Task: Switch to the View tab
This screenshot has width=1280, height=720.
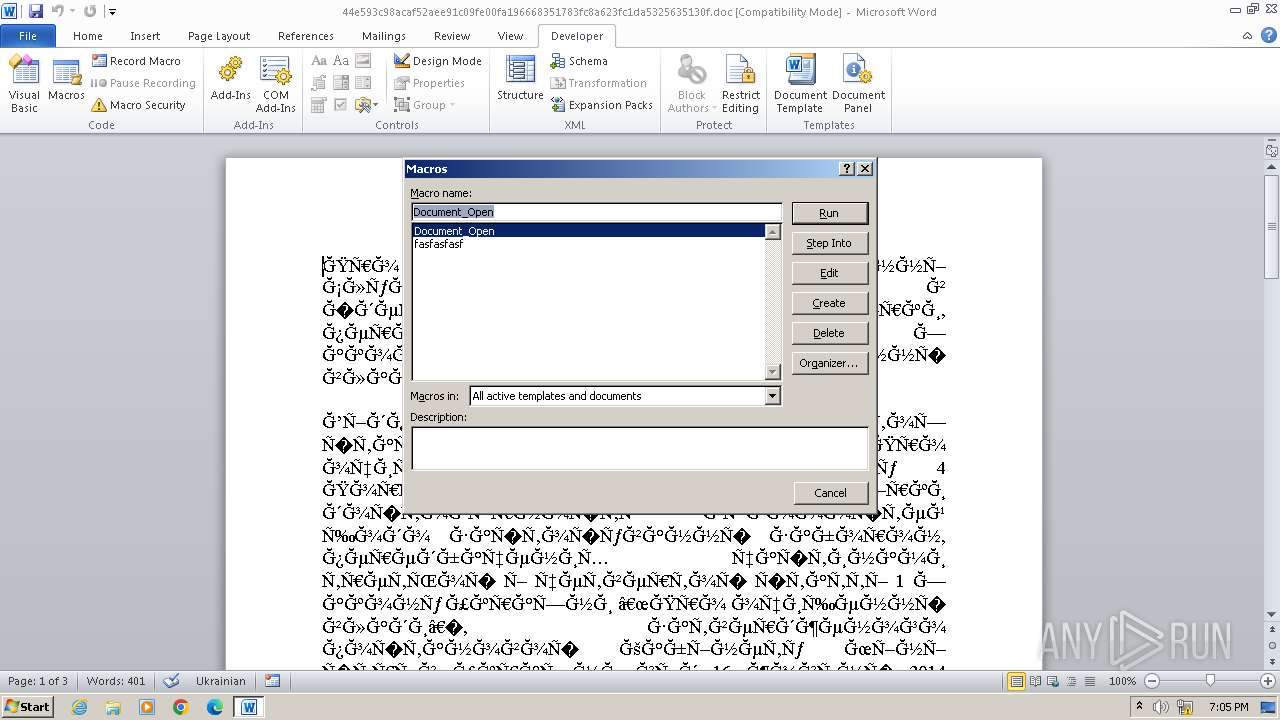Action: (510, 35)
